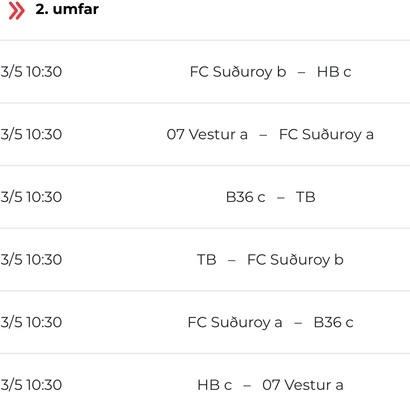The height and width of the screenshot is (410, 410).
Task: Click the red double-chevron icon
Action: (16, 10)
